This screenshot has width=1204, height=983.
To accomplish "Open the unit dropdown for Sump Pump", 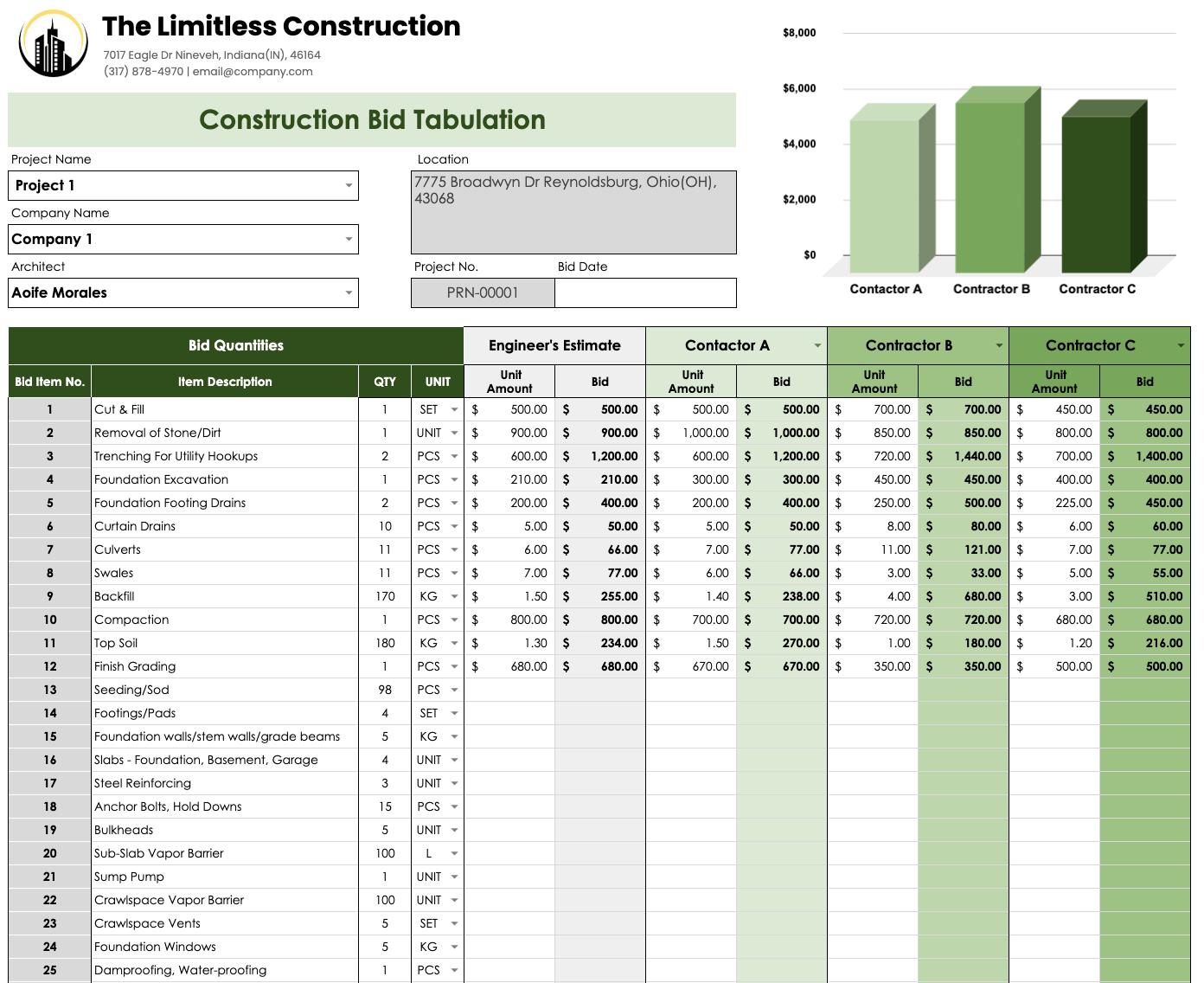I will [x=454, y=877].
